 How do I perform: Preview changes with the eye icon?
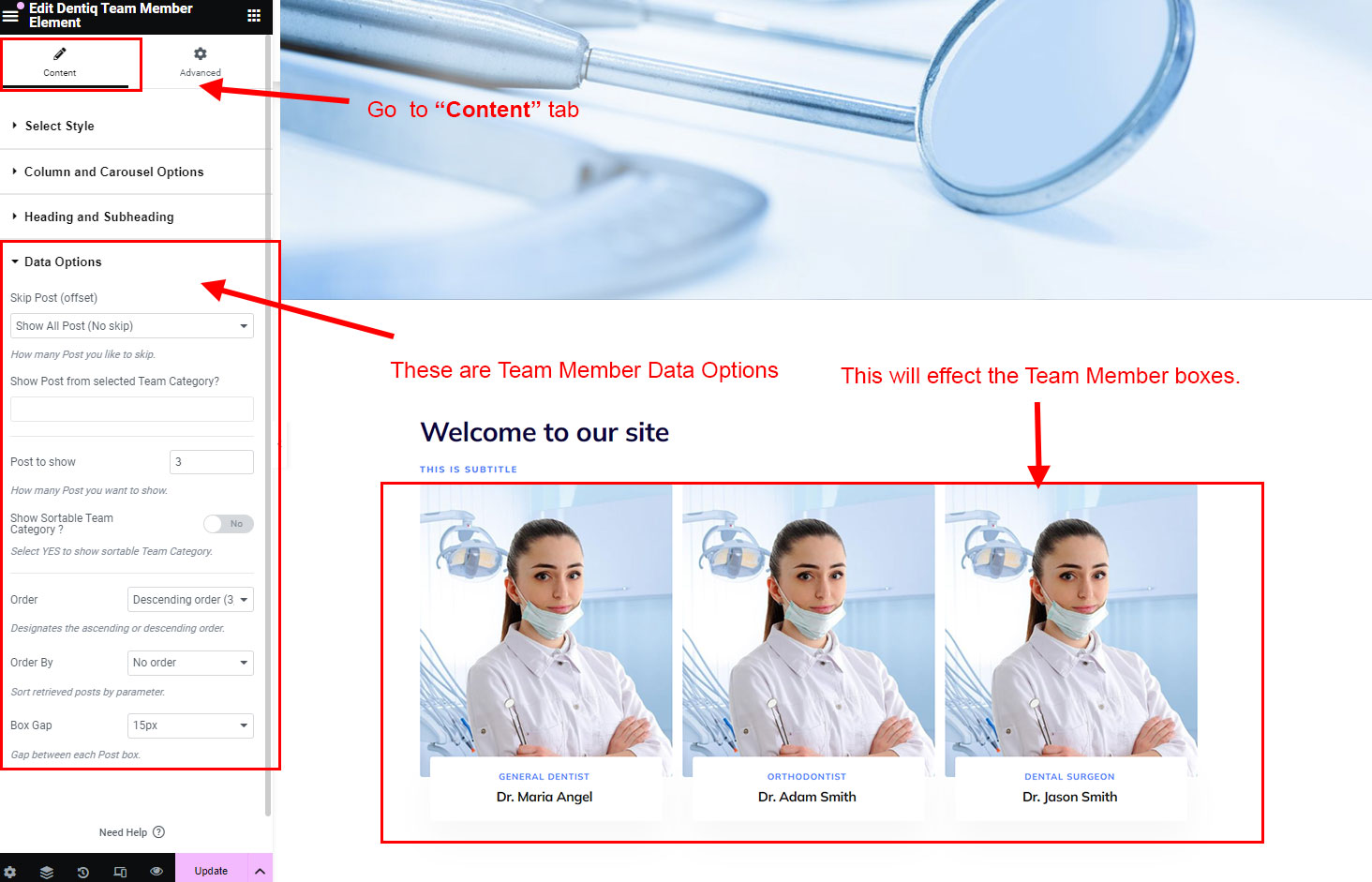coord(157,872)
